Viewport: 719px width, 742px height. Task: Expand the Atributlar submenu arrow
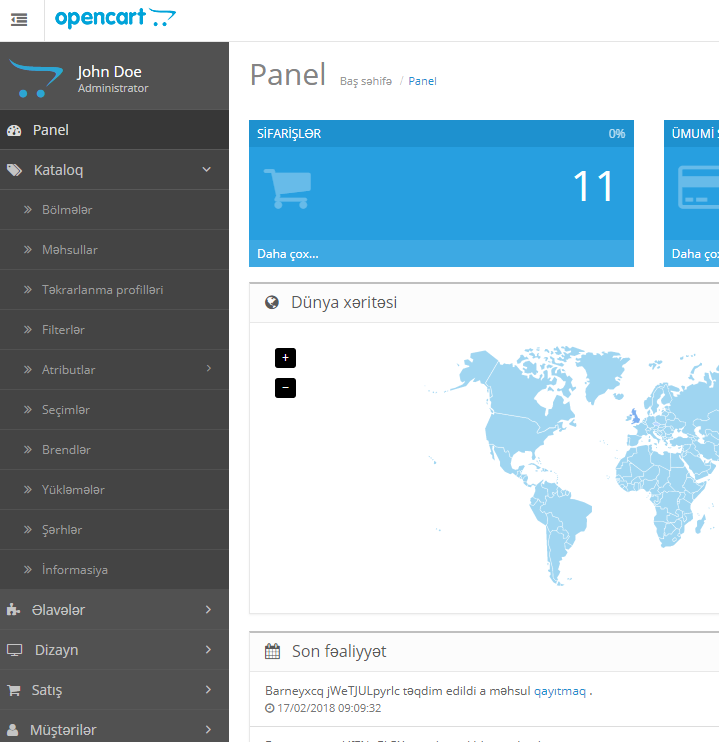point(209,368)
